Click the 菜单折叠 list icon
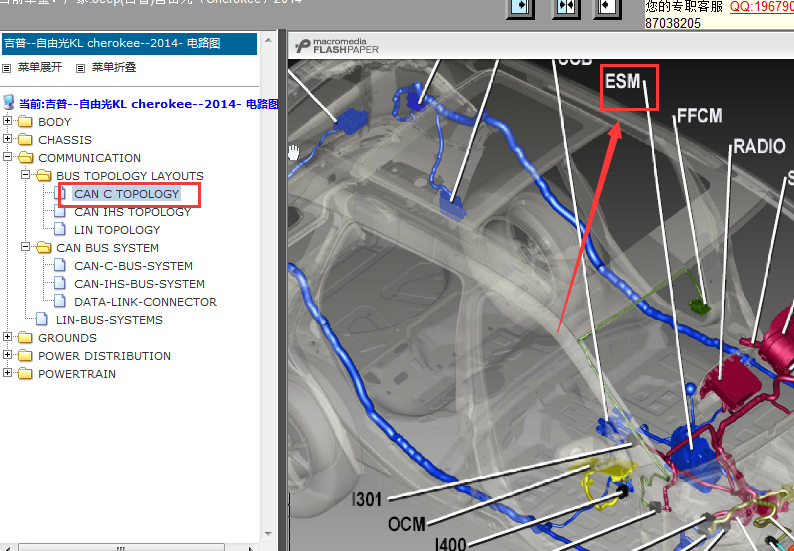 click(80, 68)
